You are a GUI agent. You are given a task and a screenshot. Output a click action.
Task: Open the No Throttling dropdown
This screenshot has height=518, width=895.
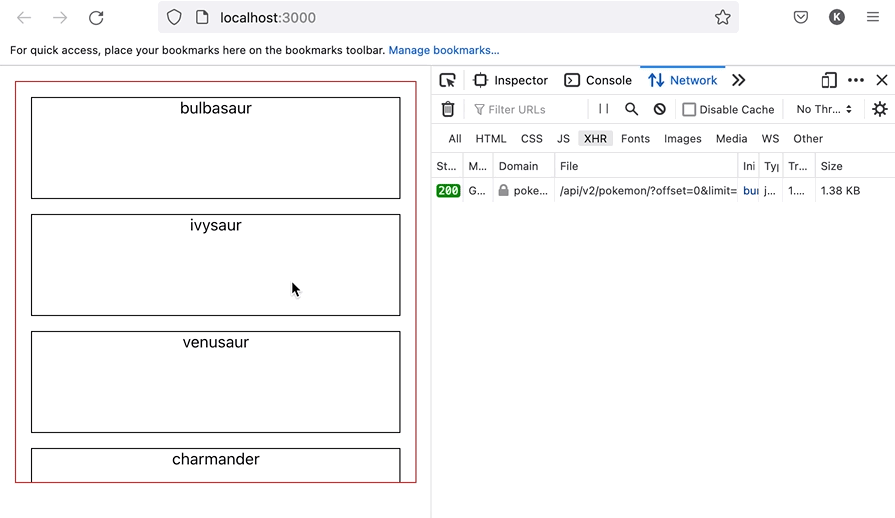click(x=824, y=109)
